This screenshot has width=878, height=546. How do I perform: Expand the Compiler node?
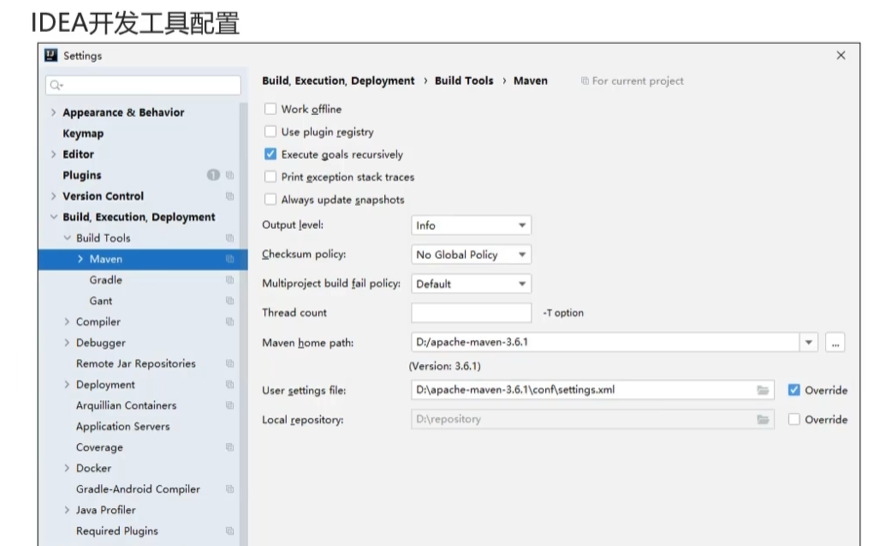(67, 321)
